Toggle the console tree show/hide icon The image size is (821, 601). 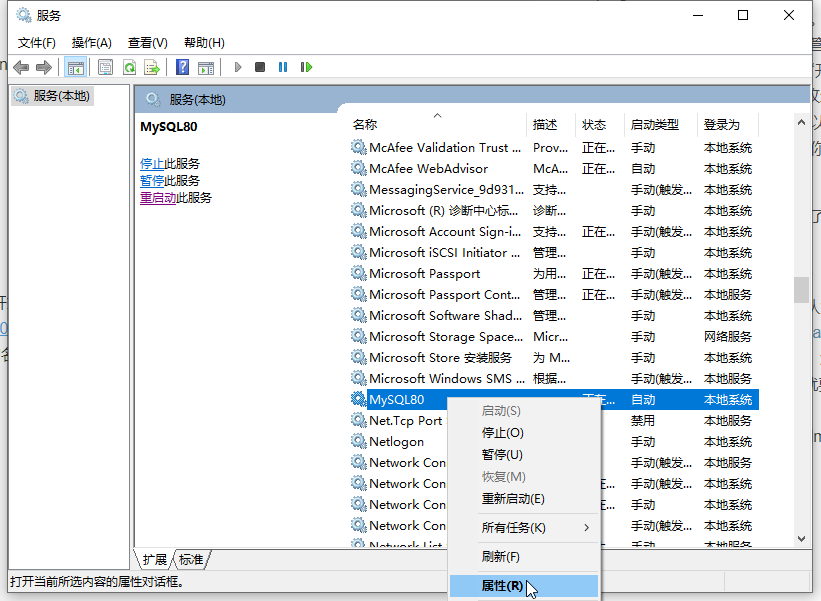click(75, 67)
